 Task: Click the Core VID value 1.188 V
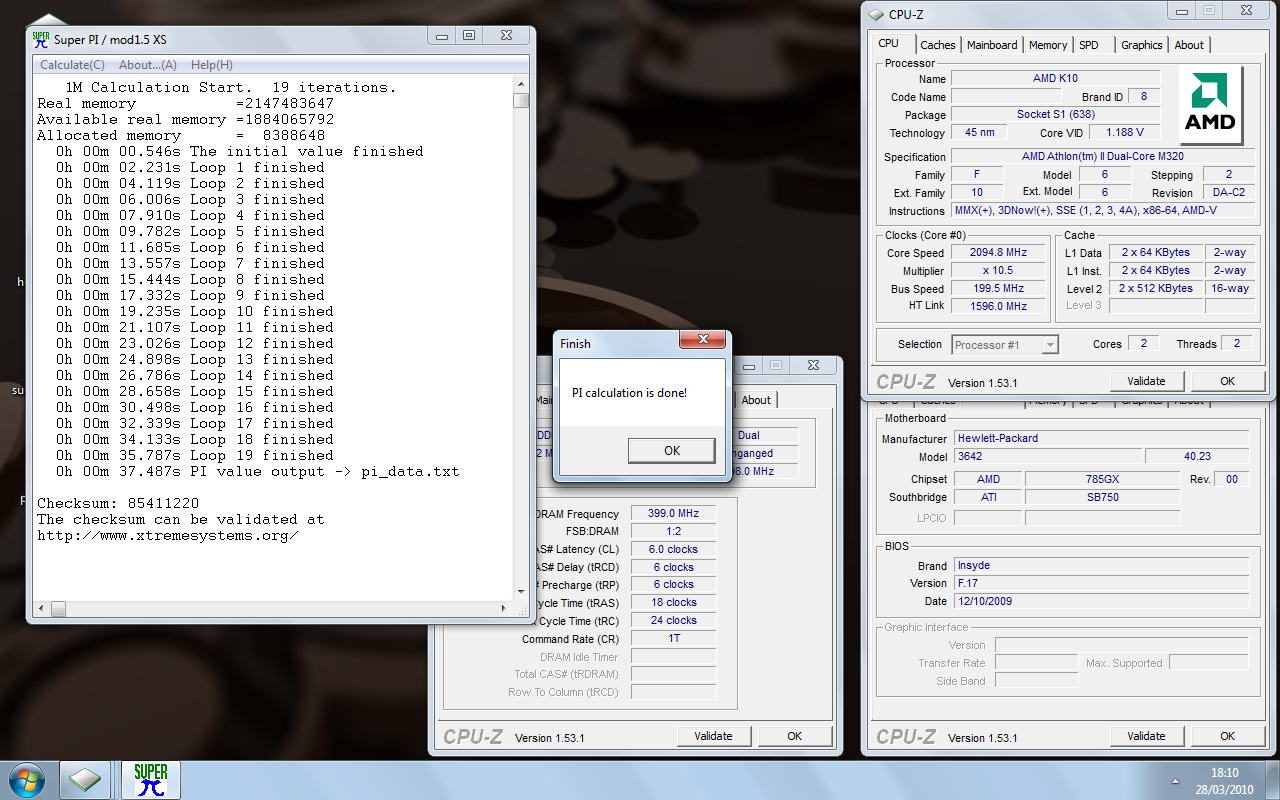1124,132
